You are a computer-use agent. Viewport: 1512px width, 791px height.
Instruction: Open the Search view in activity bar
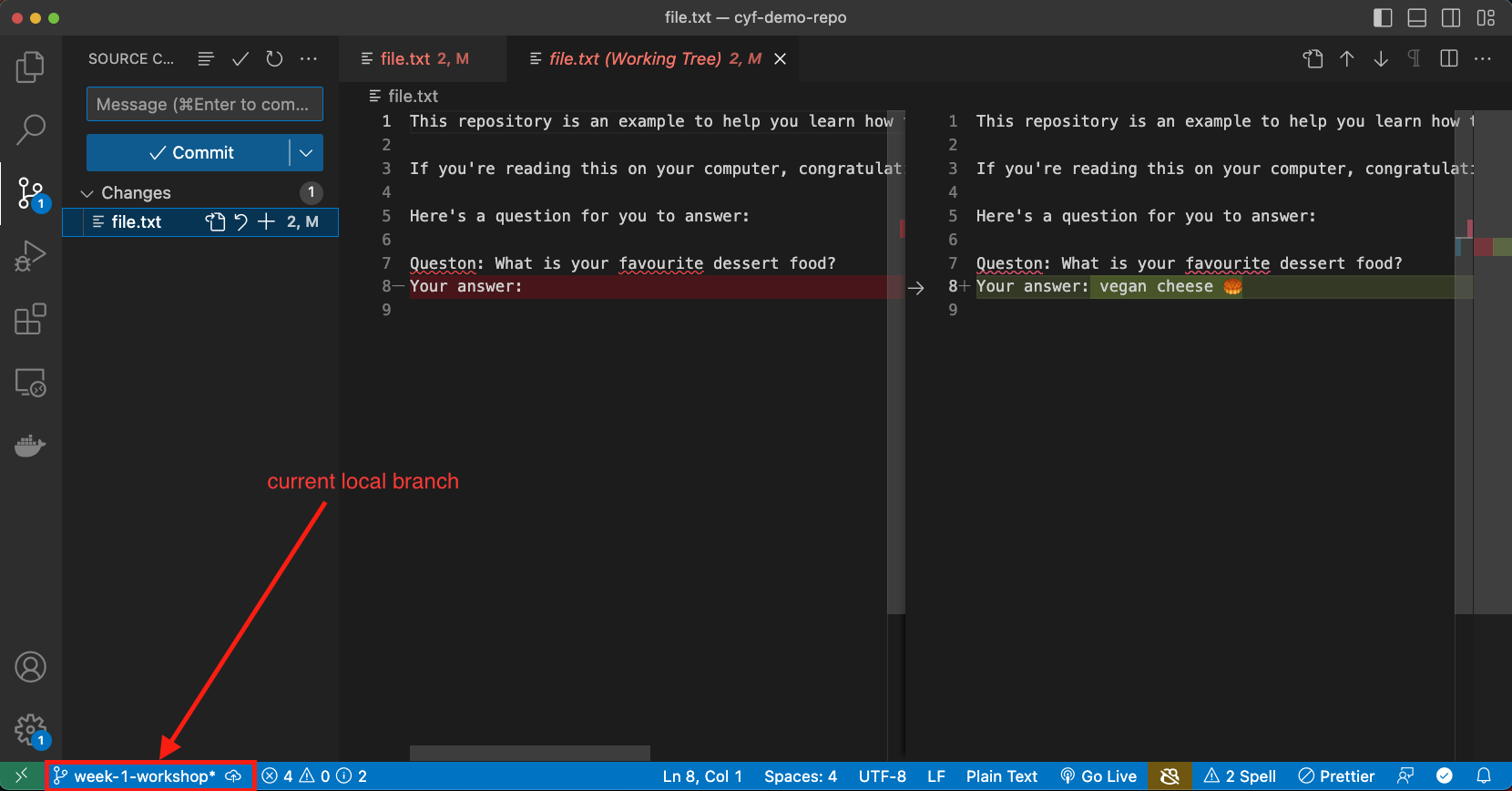tap(30, 129)
